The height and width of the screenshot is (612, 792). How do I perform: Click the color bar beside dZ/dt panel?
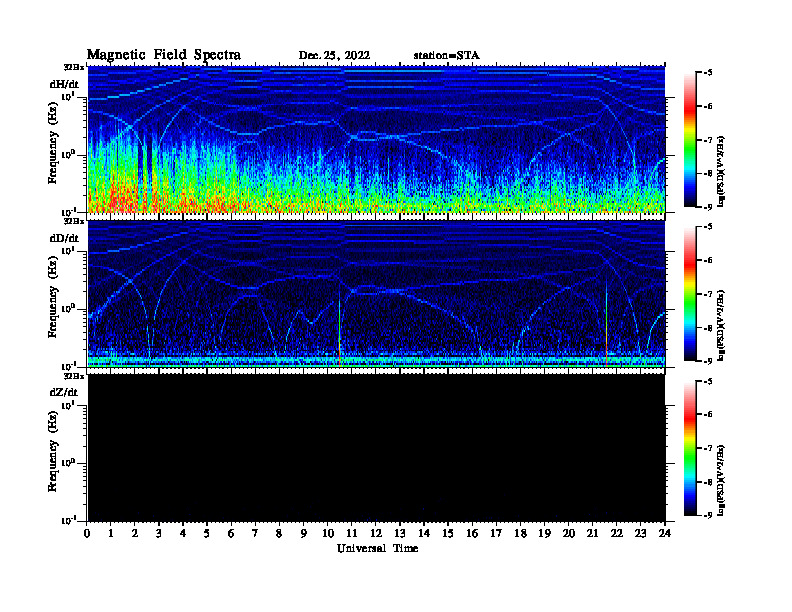tap(690, 448)
